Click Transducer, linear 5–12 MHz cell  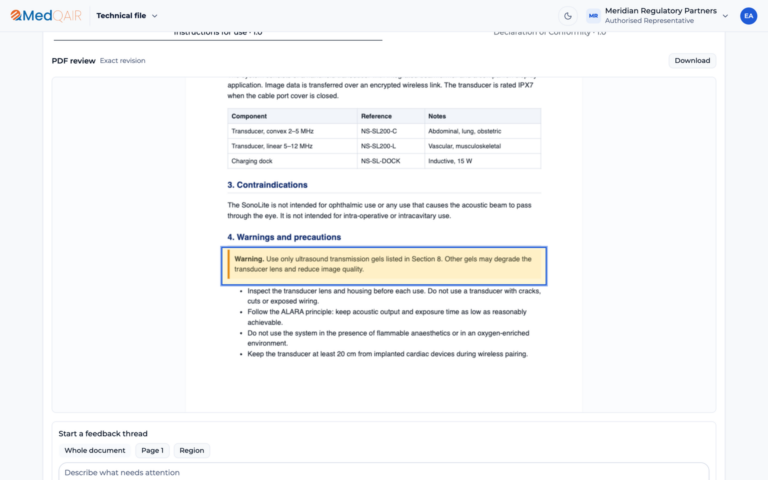(292, 146)
